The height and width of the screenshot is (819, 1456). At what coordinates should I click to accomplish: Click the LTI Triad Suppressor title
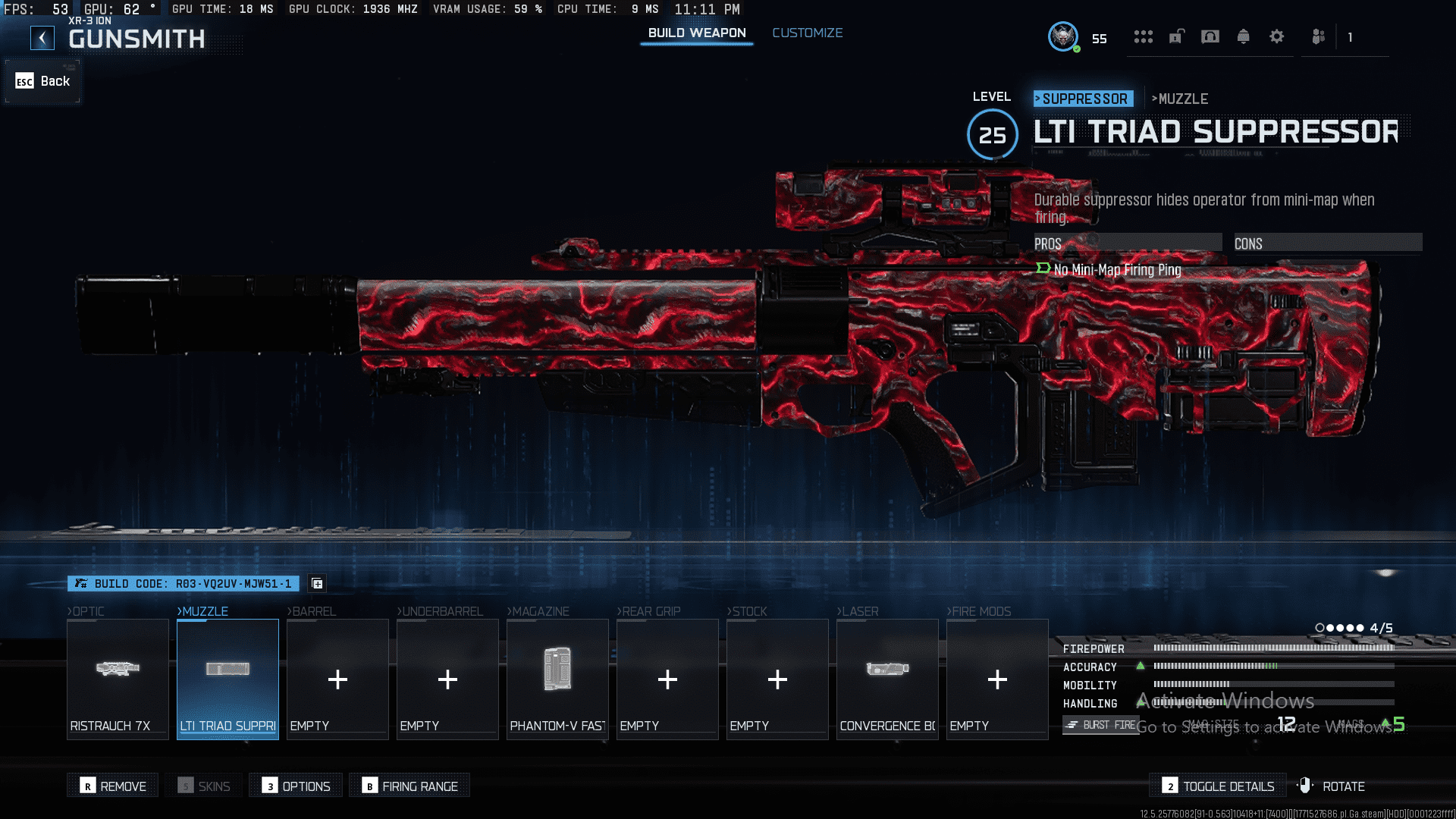[x=1216, y=132]
